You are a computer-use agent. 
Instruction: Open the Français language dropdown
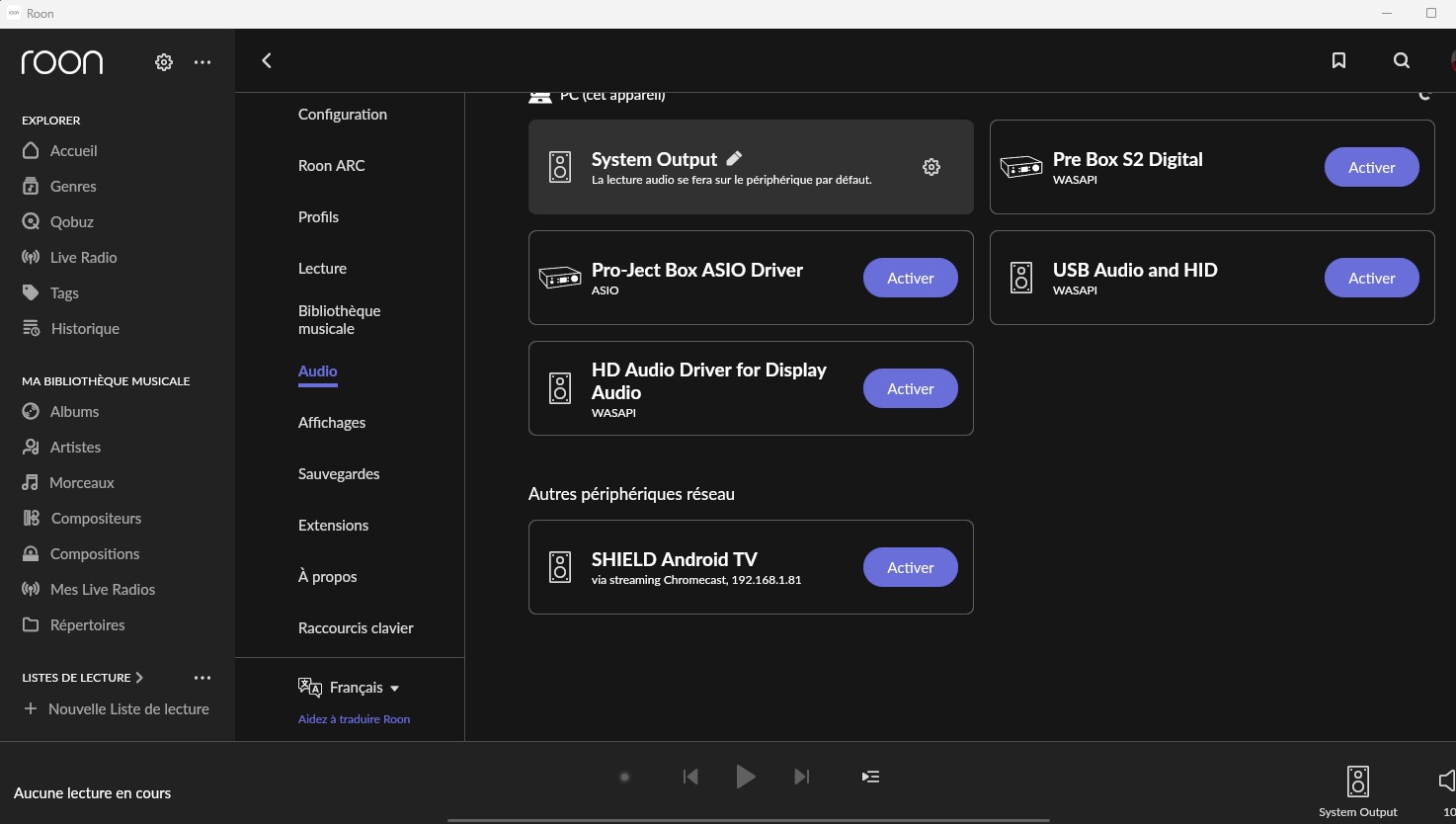350,688
